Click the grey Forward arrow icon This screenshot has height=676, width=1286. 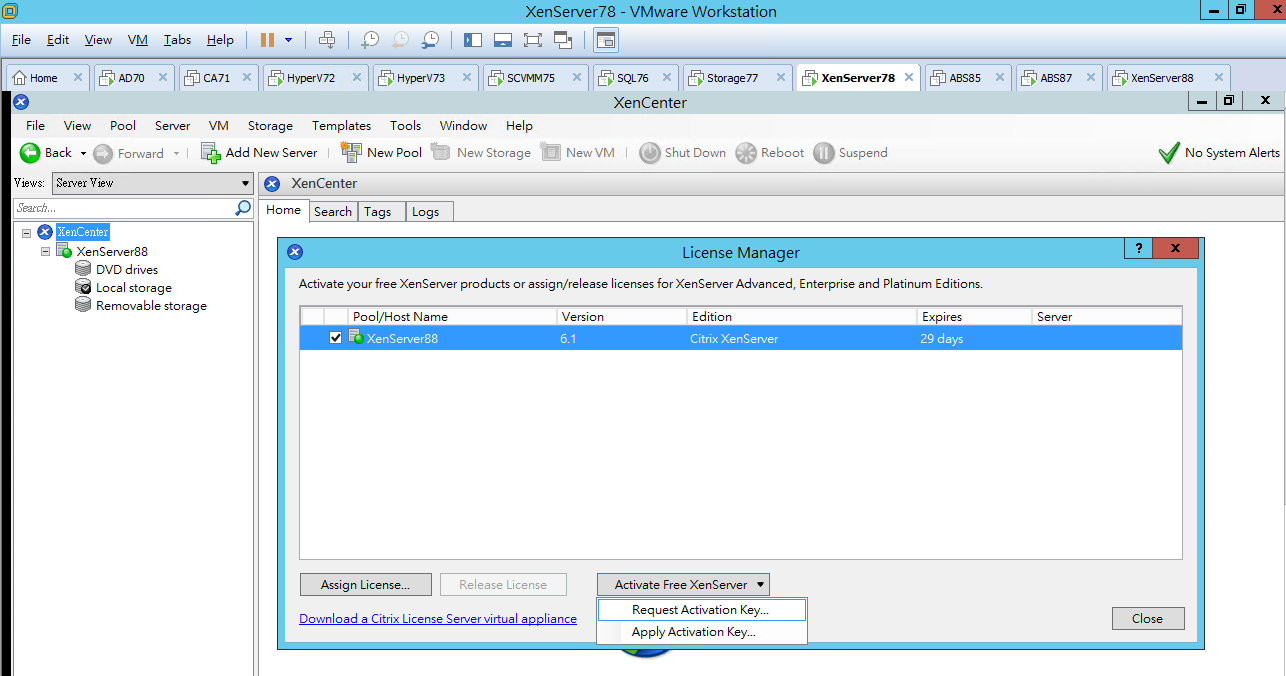pos(103,153)
